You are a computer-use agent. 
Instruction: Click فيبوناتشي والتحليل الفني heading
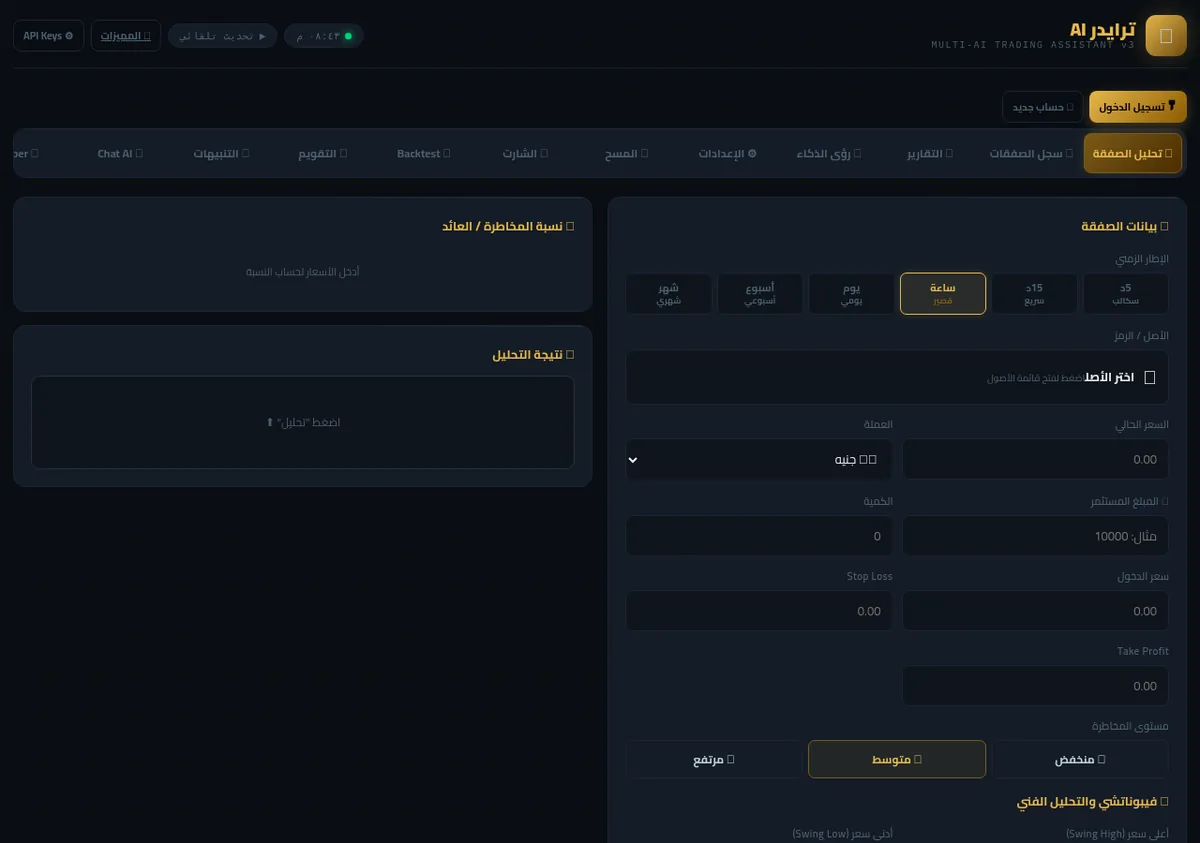(x=1093, y=802)
